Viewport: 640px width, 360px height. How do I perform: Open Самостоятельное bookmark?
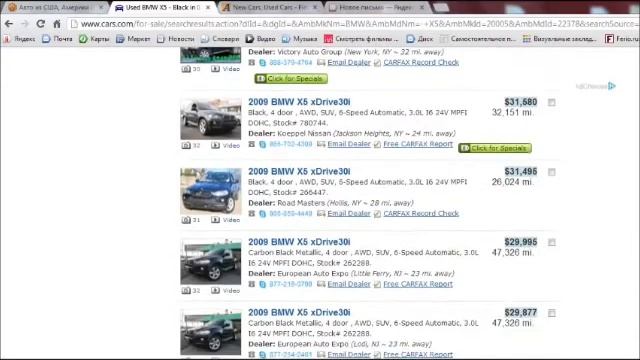point(478,39)
